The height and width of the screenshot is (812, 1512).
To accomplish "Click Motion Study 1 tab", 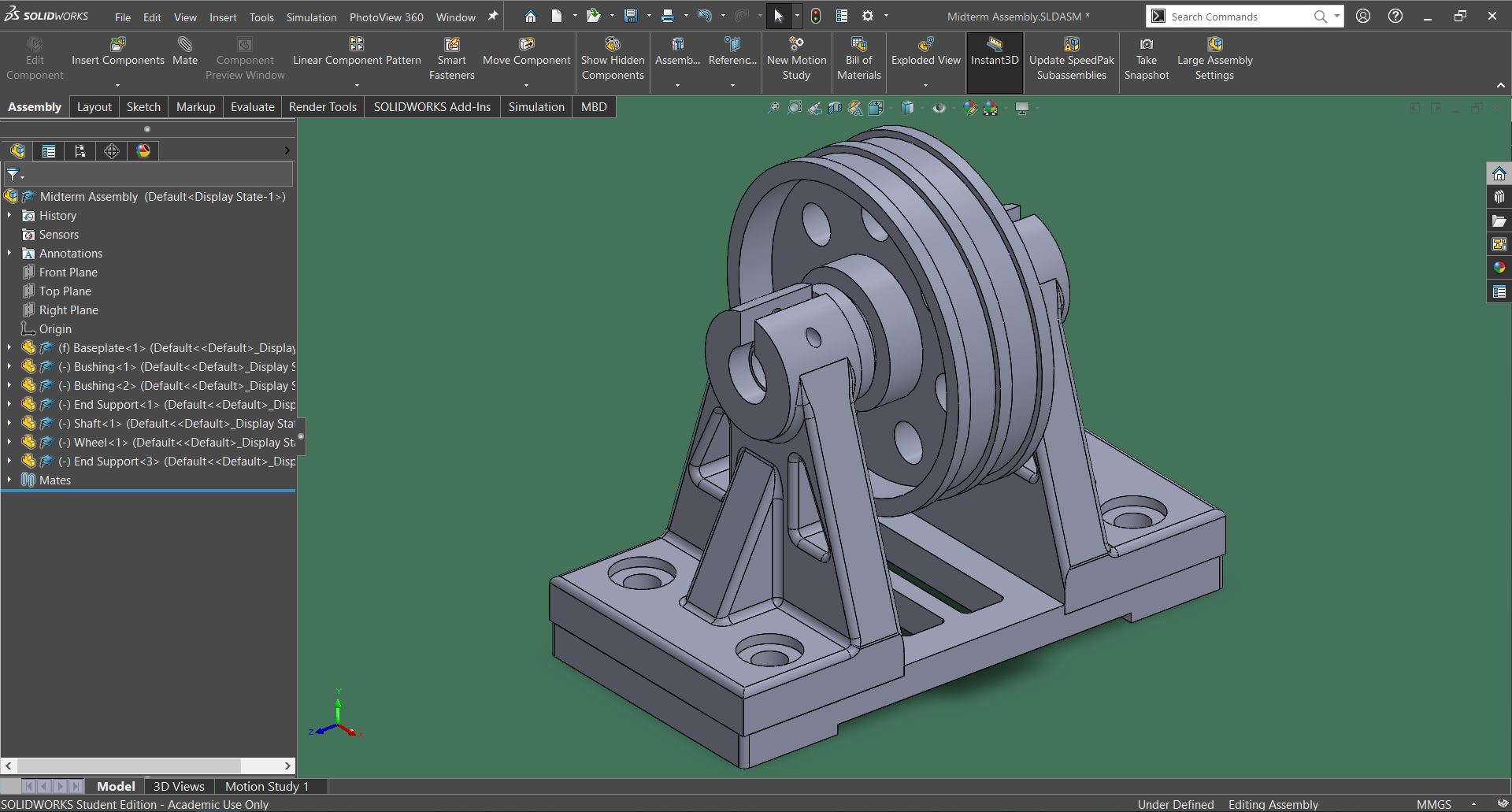I will [x=267, y=786].
